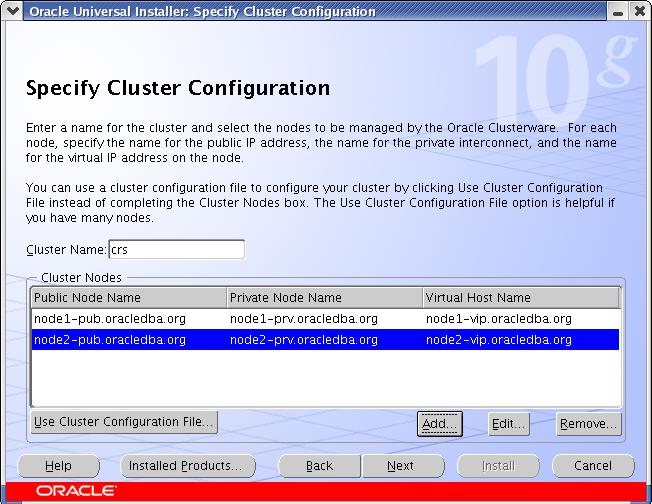Select node2-pub.oracledba.org cell

point(129,340)
